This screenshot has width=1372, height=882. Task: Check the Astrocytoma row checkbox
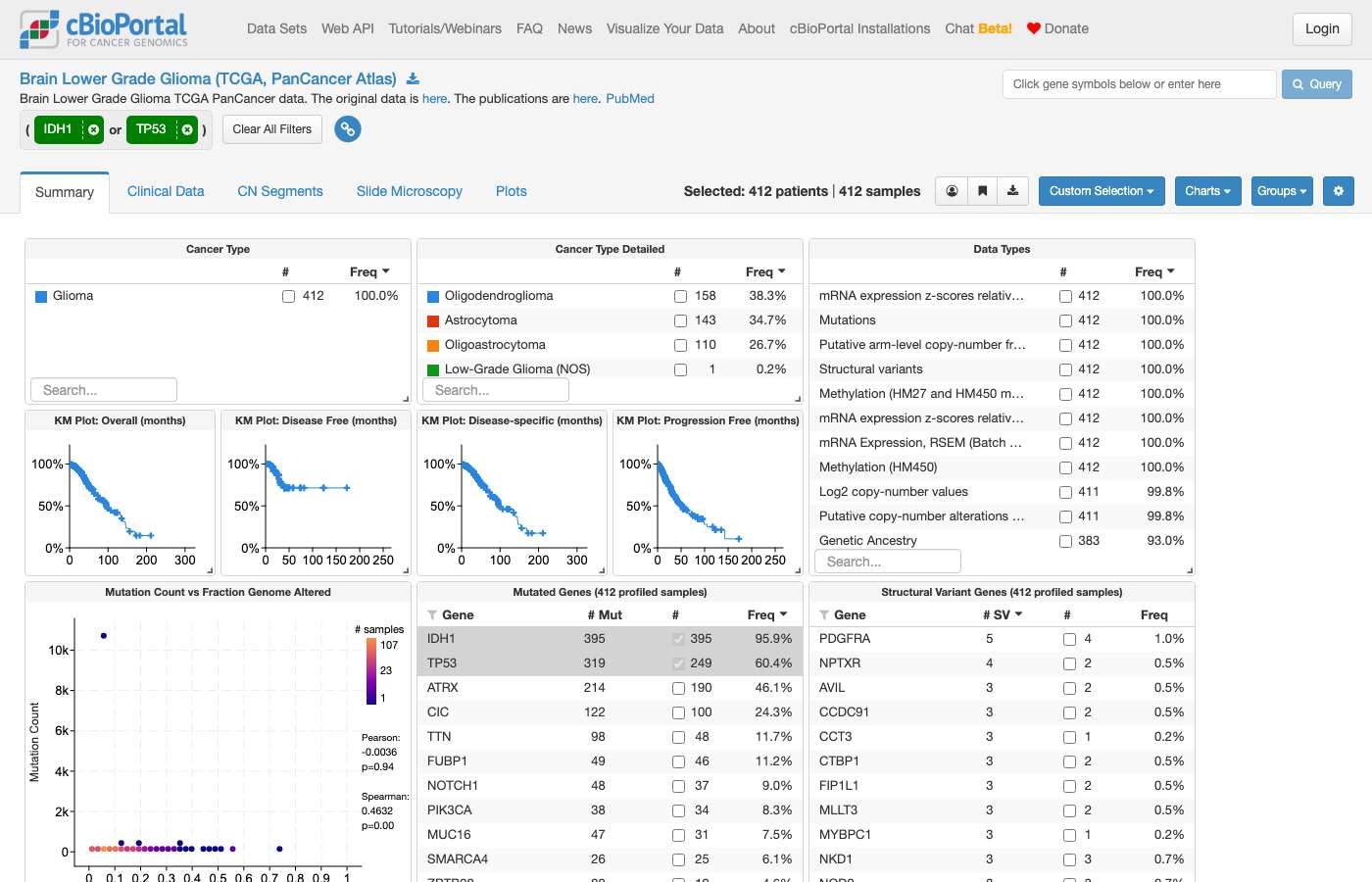(680, 320)
